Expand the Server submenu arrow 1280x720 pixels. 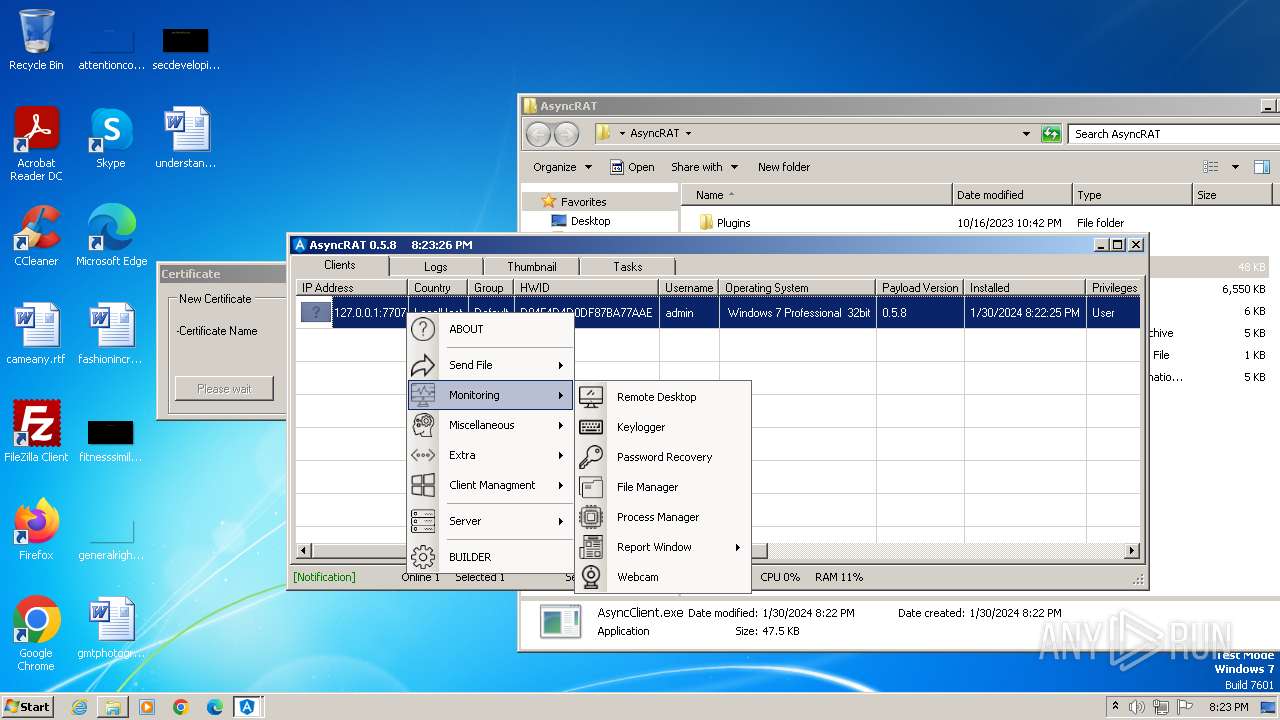(x=561, y=521)
